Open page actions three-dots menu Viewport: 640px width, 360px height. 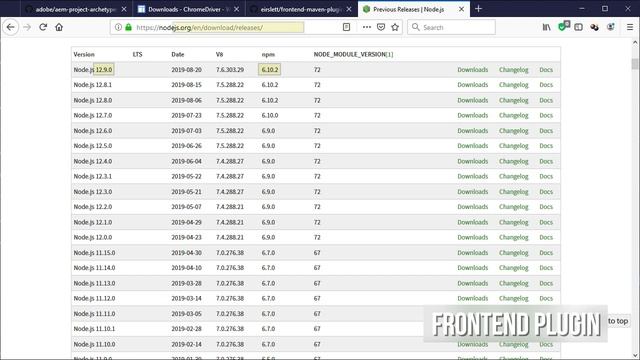tap(367, 27)
